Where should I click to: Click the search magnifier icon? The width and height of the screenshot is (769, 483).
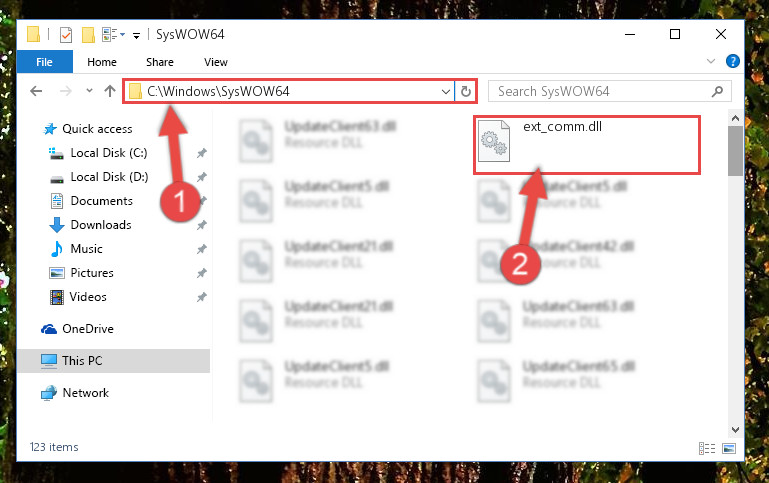point(717,91)
